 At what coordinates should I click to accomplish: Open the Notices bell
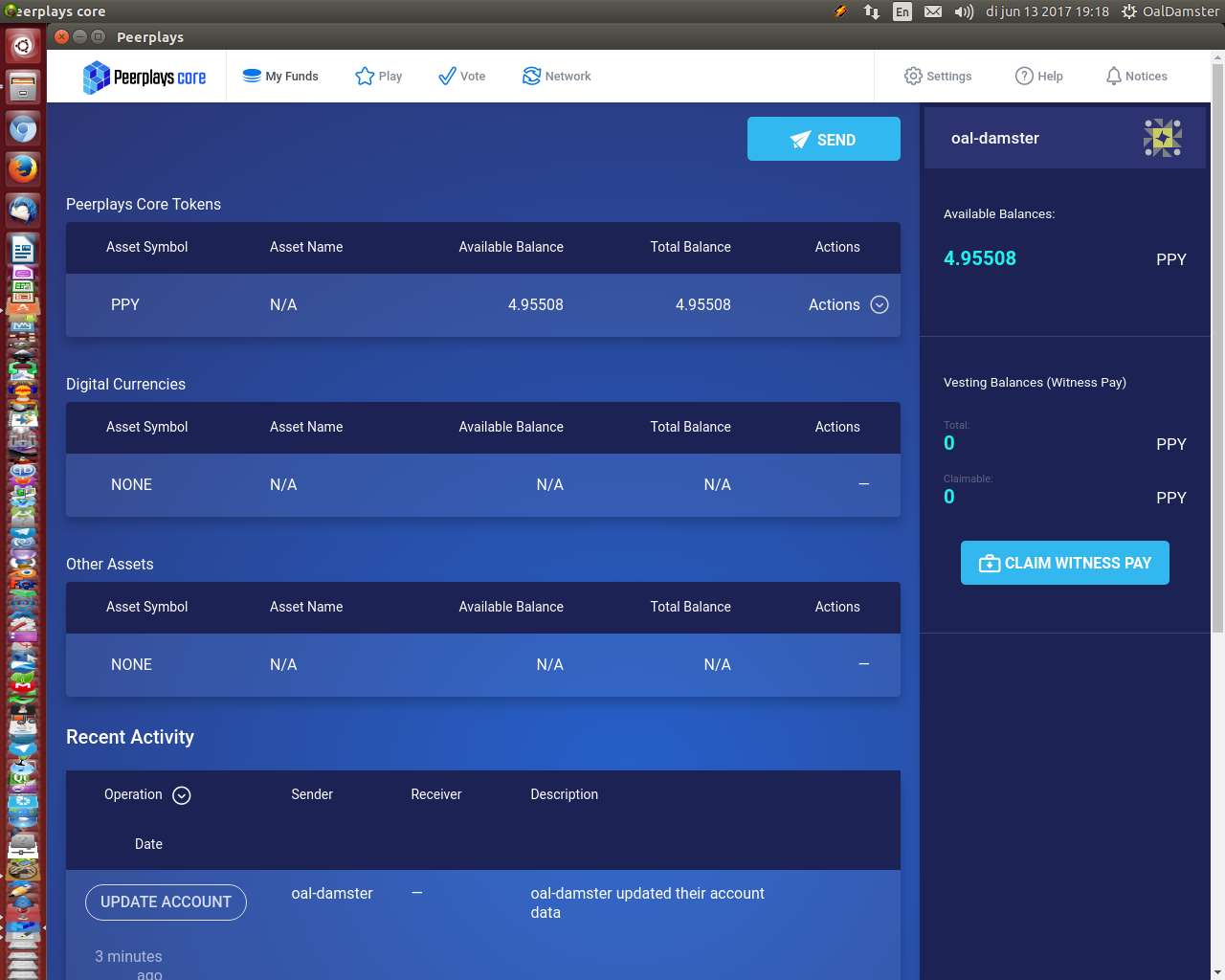(1136, 77)
